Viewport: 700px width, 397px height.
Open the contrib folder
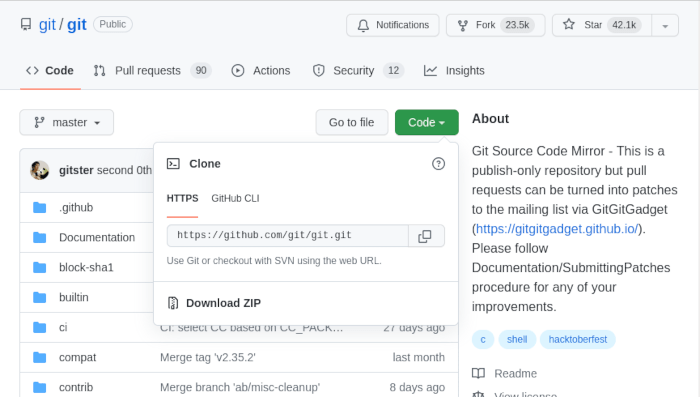coord(76,387)
